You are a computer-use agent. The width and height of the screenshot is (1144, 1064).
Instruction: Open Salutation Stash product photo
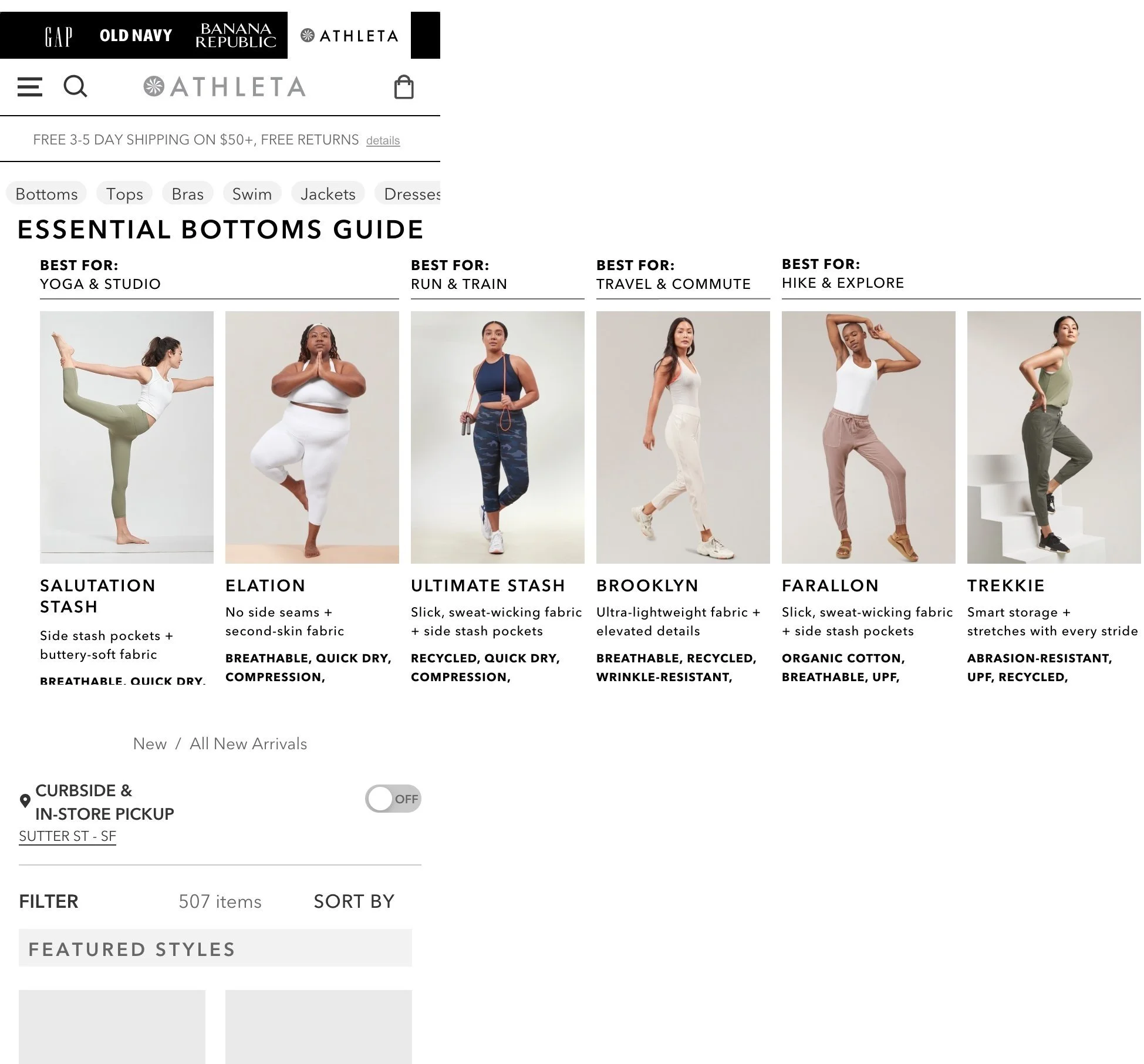click(127, 437)
